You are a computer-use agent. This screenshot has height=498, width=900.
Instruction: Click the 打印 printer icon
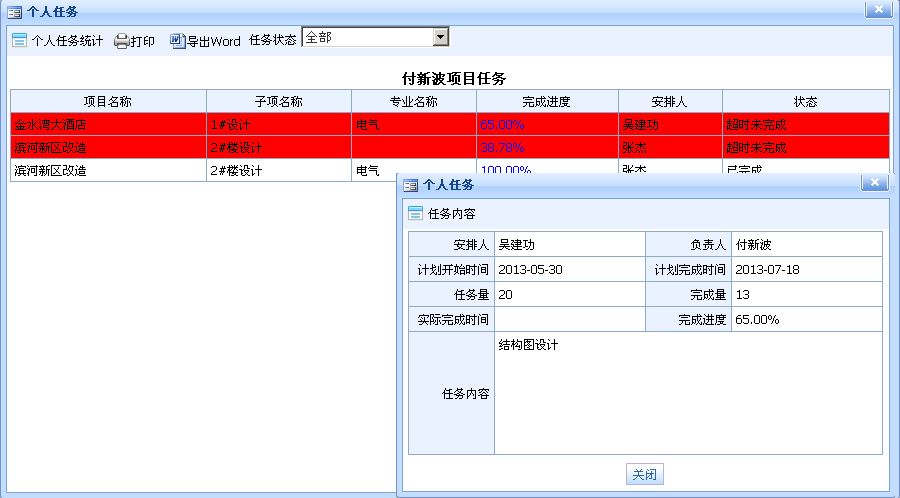click(x=121, y=41)
